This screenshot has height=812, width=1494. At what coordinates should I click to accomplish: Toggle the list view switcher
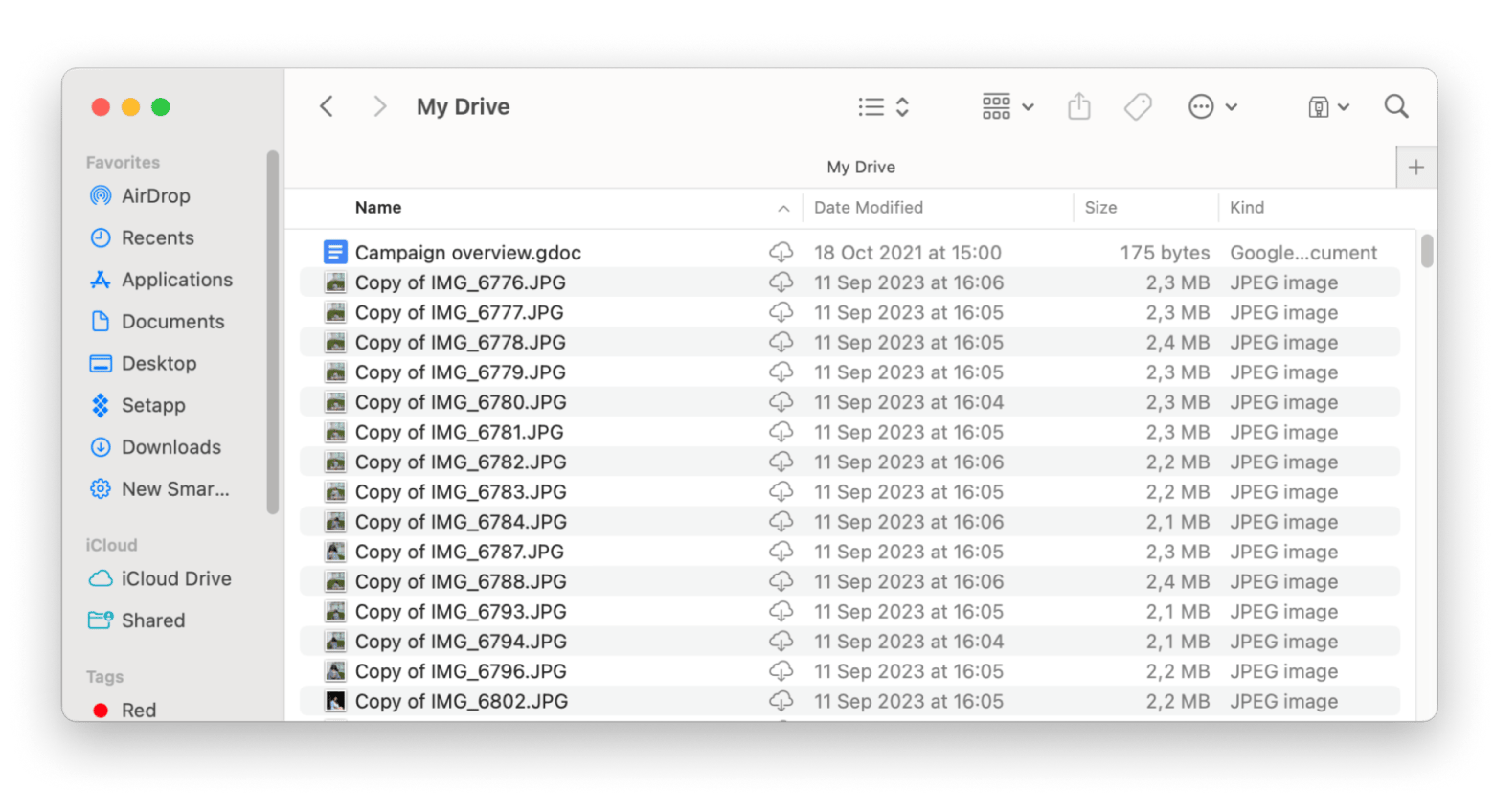(x=882, y=106)
